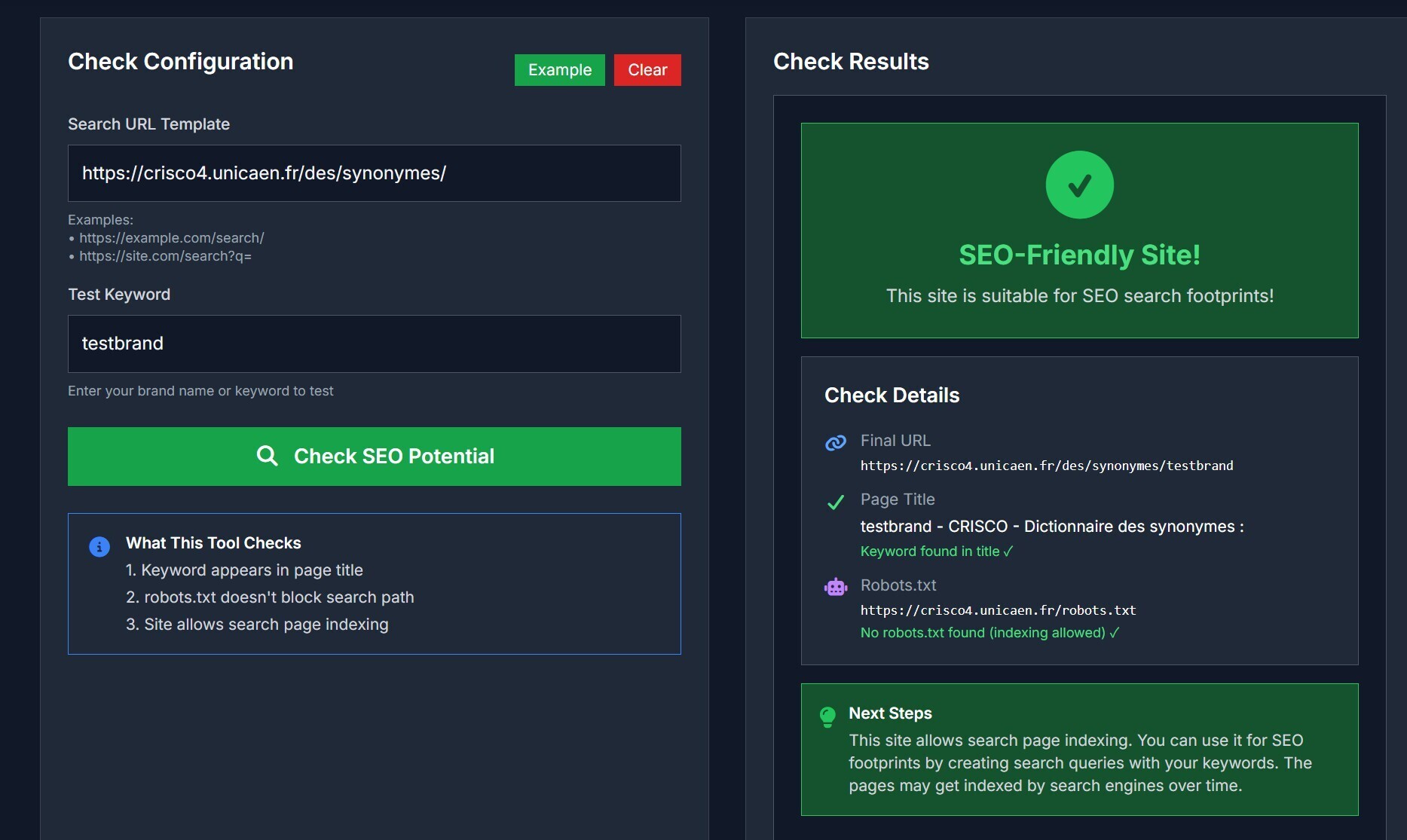Run the Check SEO Potential button
The height and width of the screenshot is (840, 1407).
pyautogui.click(x=375, y=457)
